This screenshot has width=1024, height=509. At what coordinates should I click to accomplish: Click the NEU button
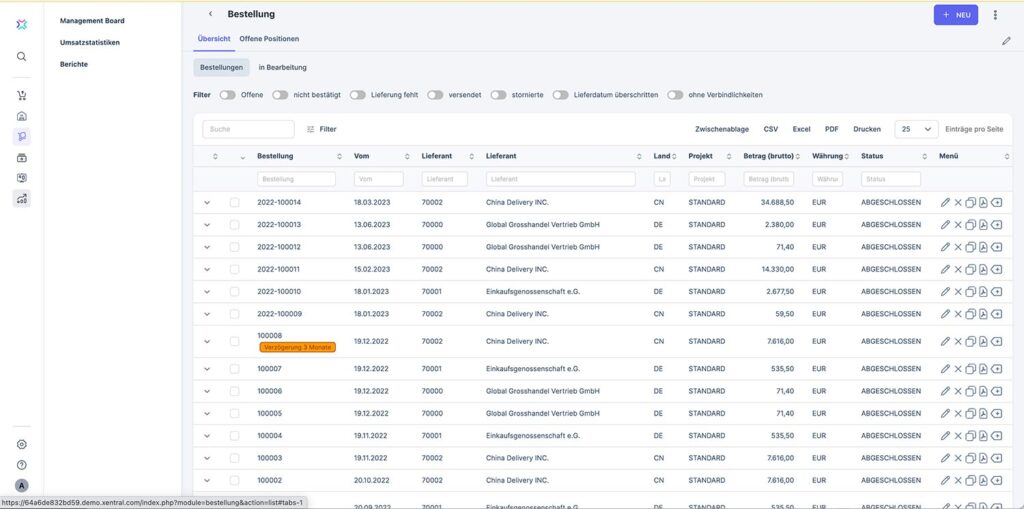[x=955, y=15]
